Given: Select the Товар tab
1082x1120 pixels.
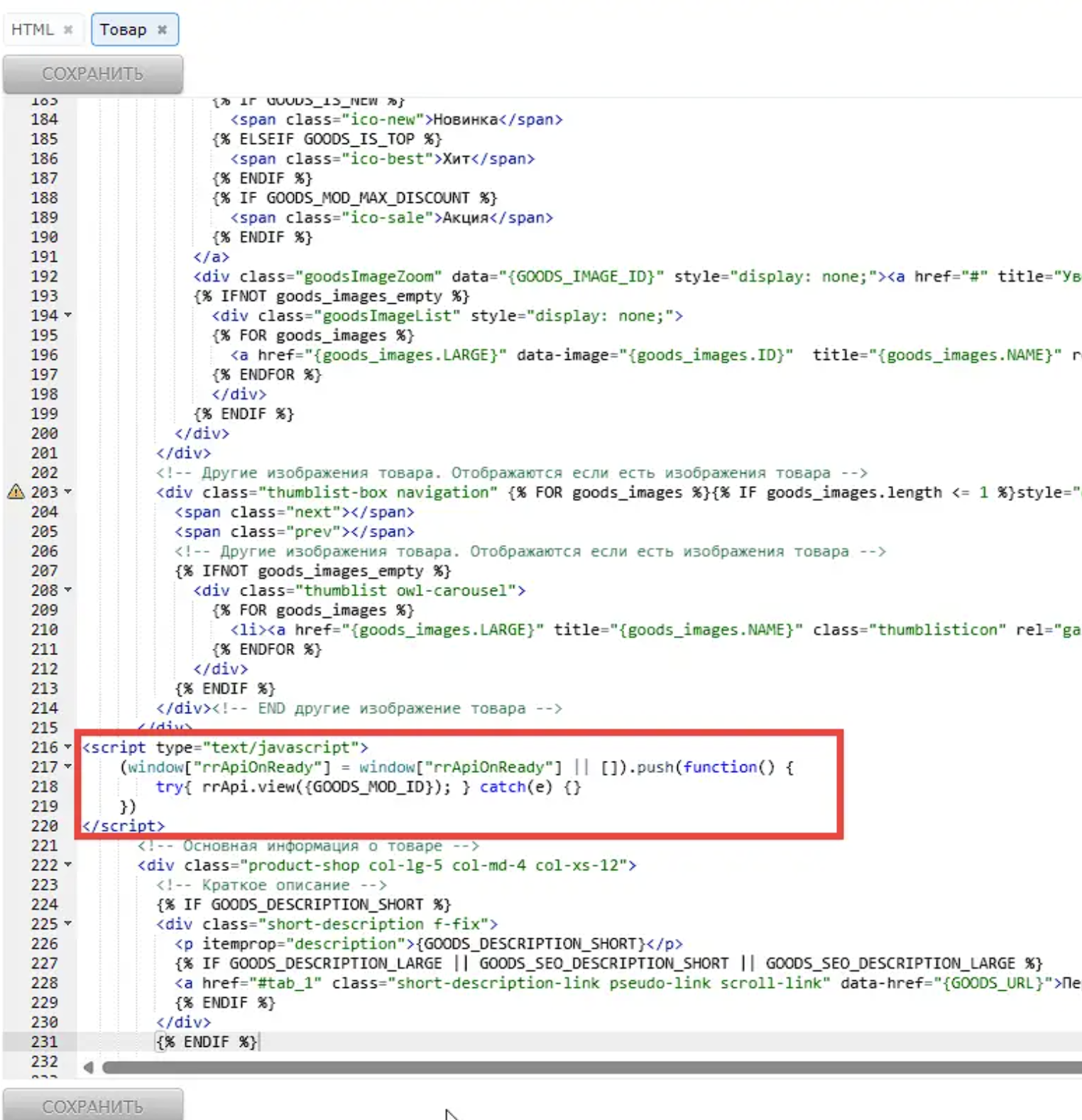Looking at the screenshot, I should (x=123, y=30).
